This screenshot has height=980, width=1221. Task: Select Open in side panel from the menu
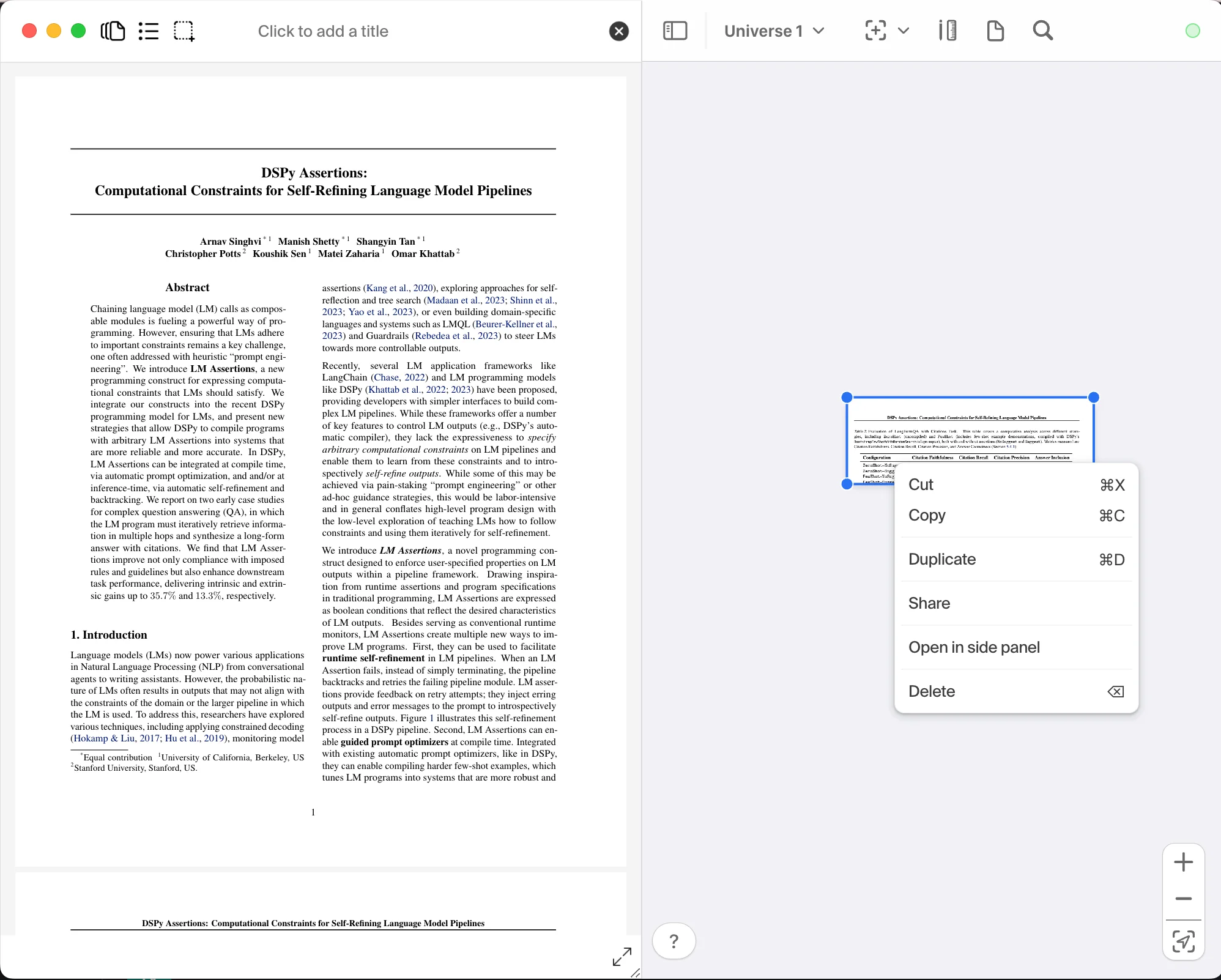(974, 647)
